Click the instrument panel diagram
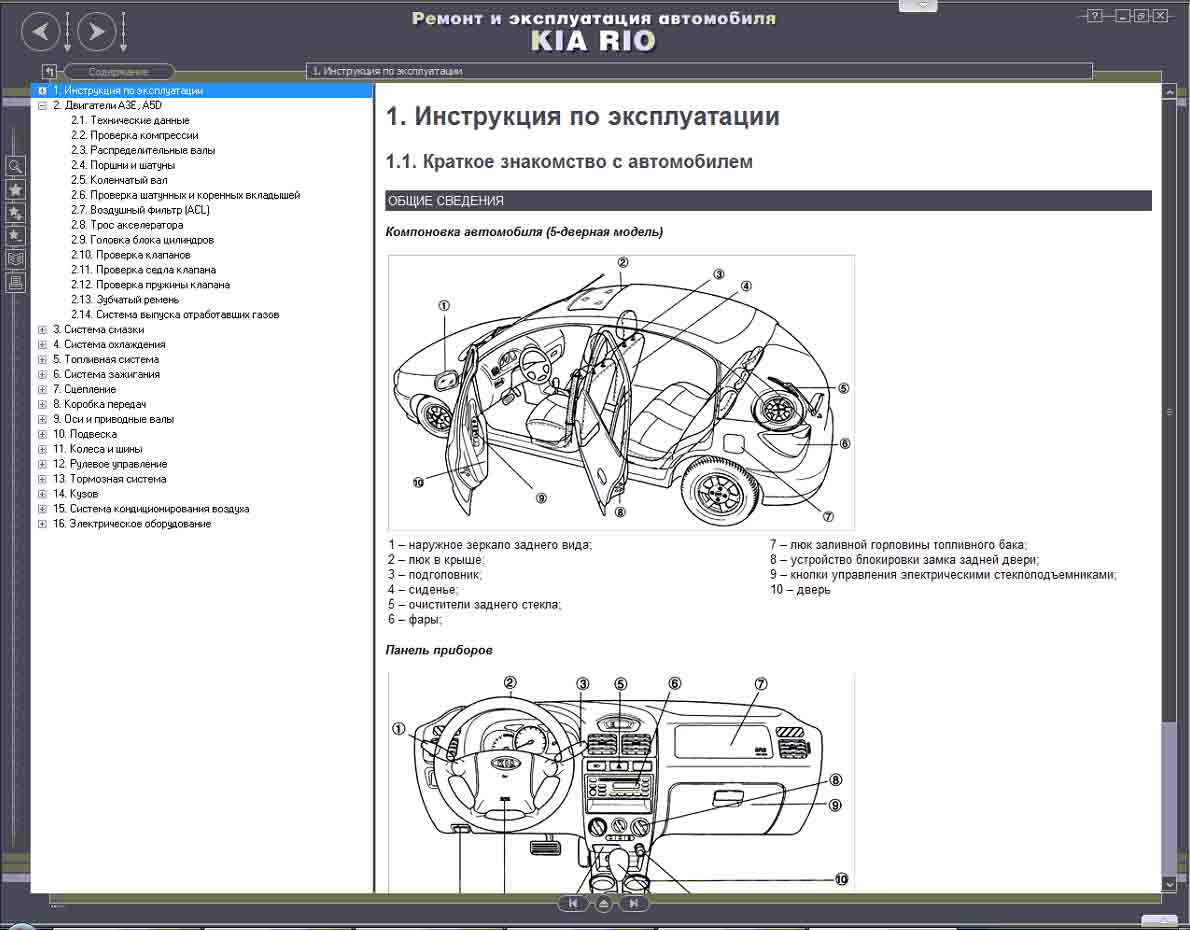Viewport: 1190px width, 930px height. 622,783
